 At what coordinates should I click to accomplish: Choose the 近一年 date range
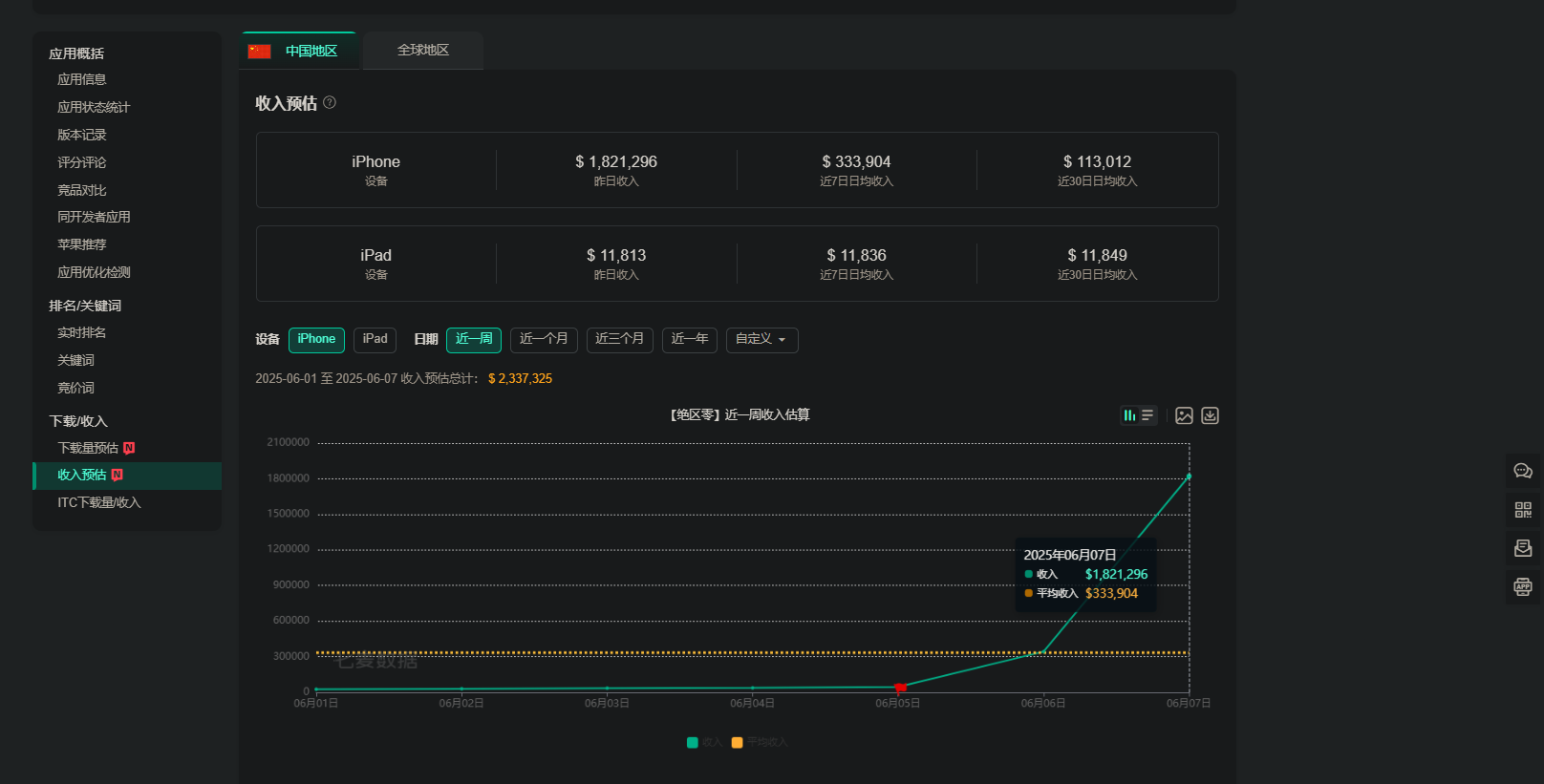[690, 340]
